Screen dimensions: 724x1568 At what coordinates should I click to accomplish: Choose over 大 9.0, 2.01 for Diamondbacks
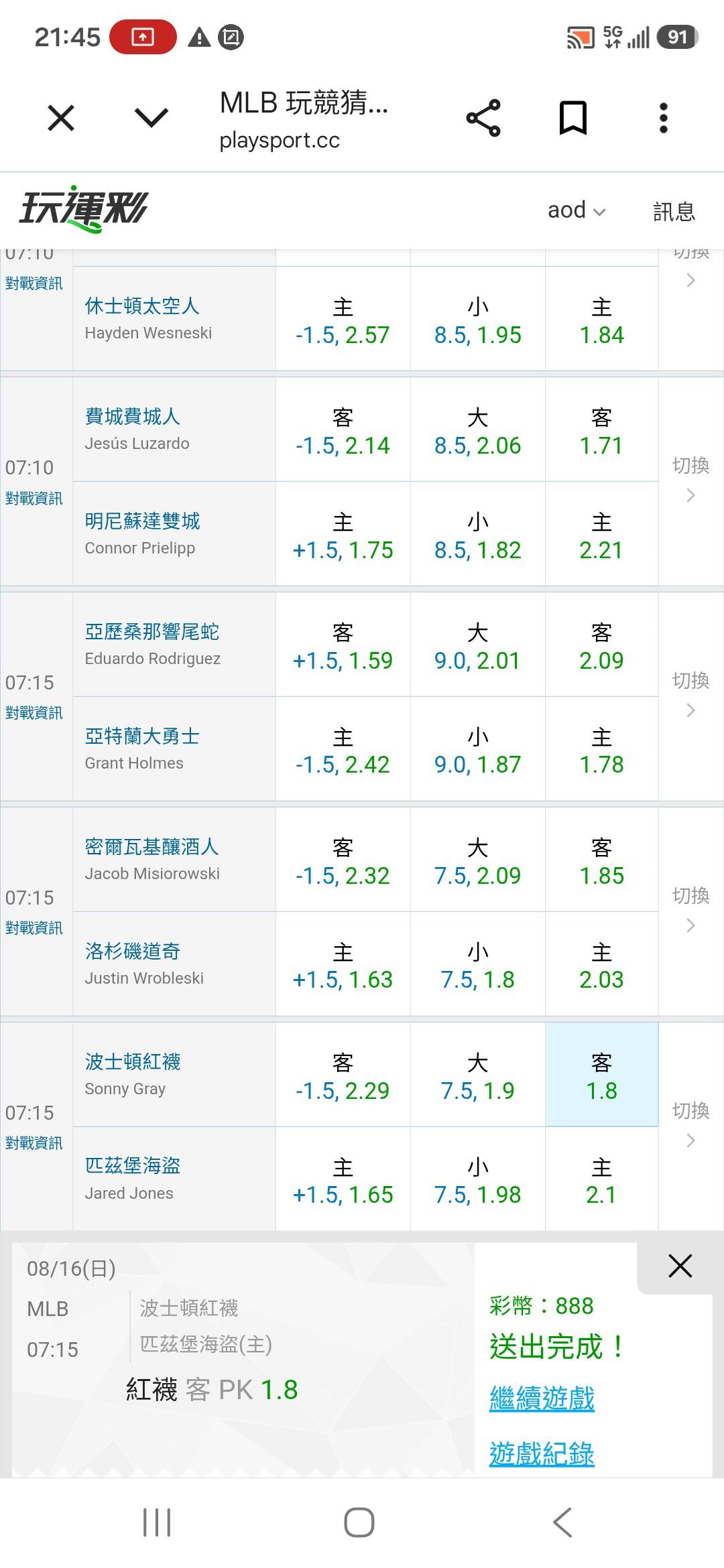[477, 645]
